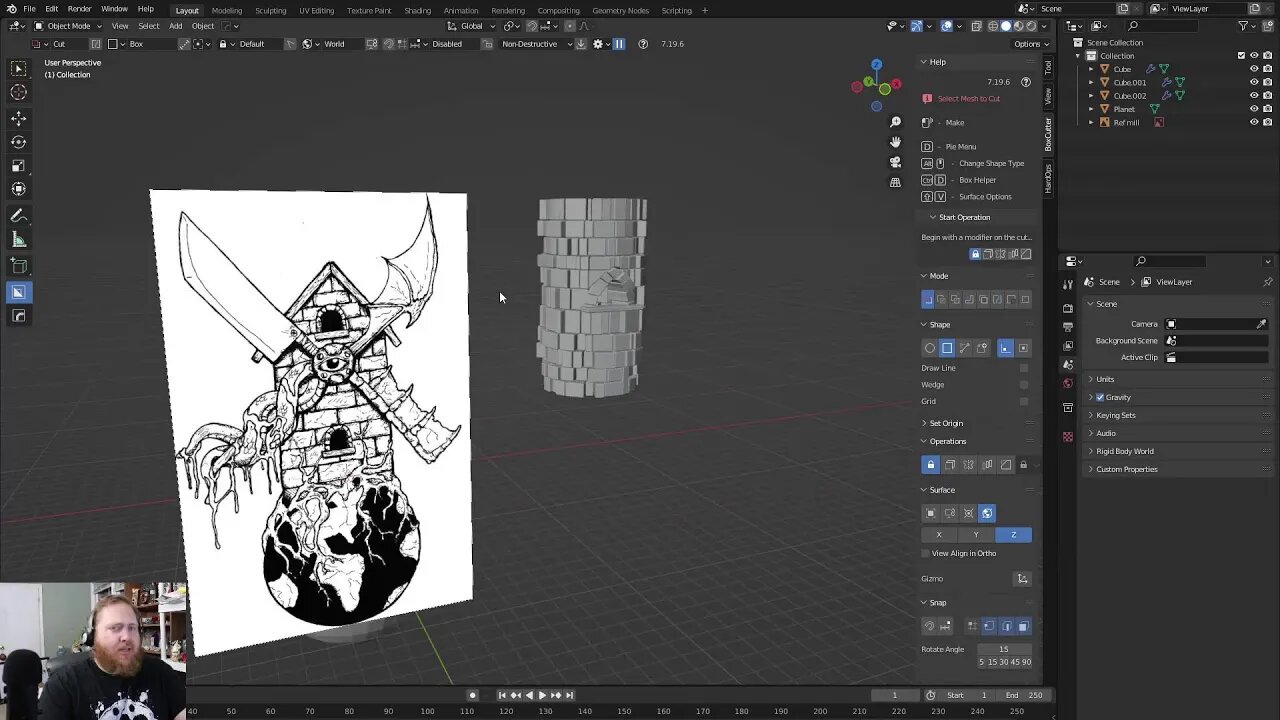
Task: Hide the Planet object eye icon
Action: click(1254, 109)
